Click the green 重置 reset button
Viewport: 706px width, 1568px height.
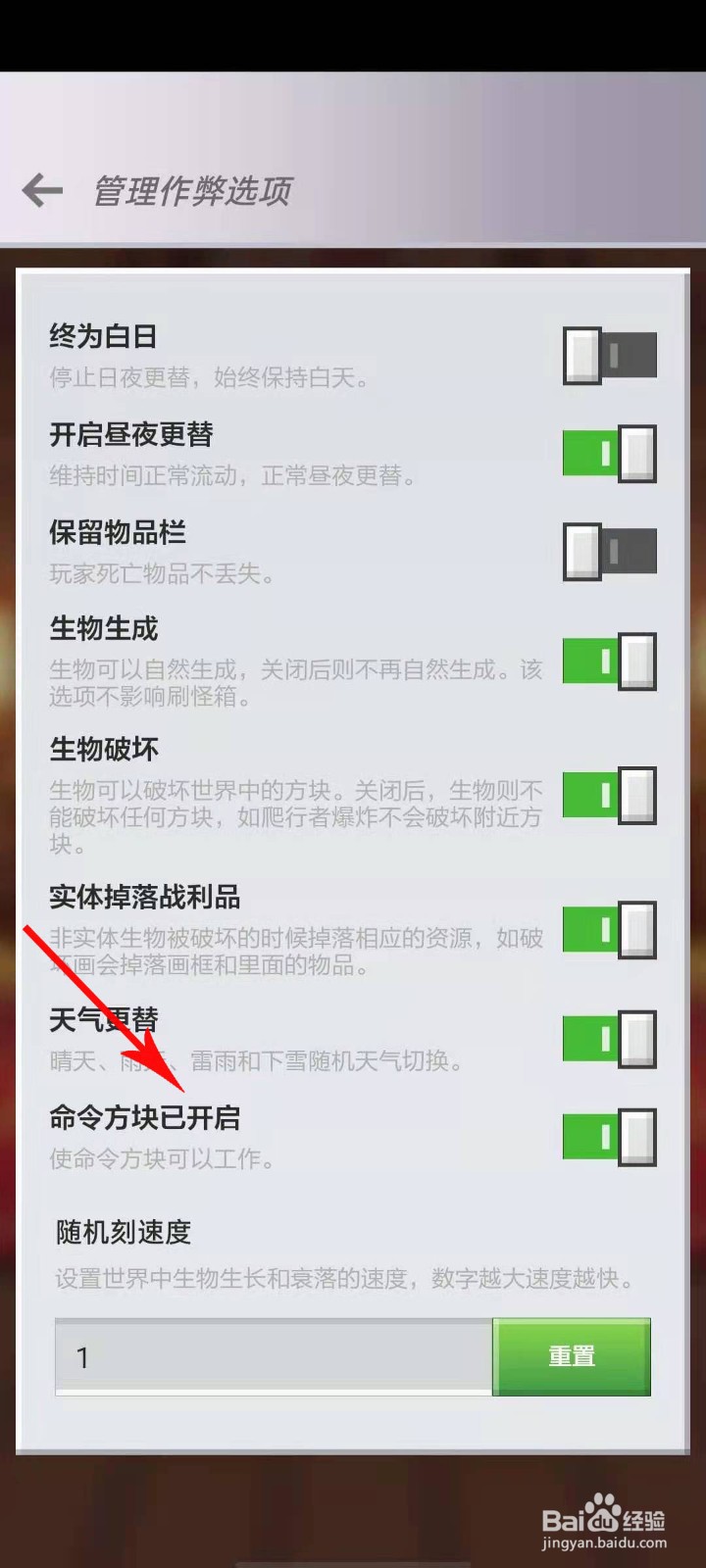click(x=572, y=1356)
